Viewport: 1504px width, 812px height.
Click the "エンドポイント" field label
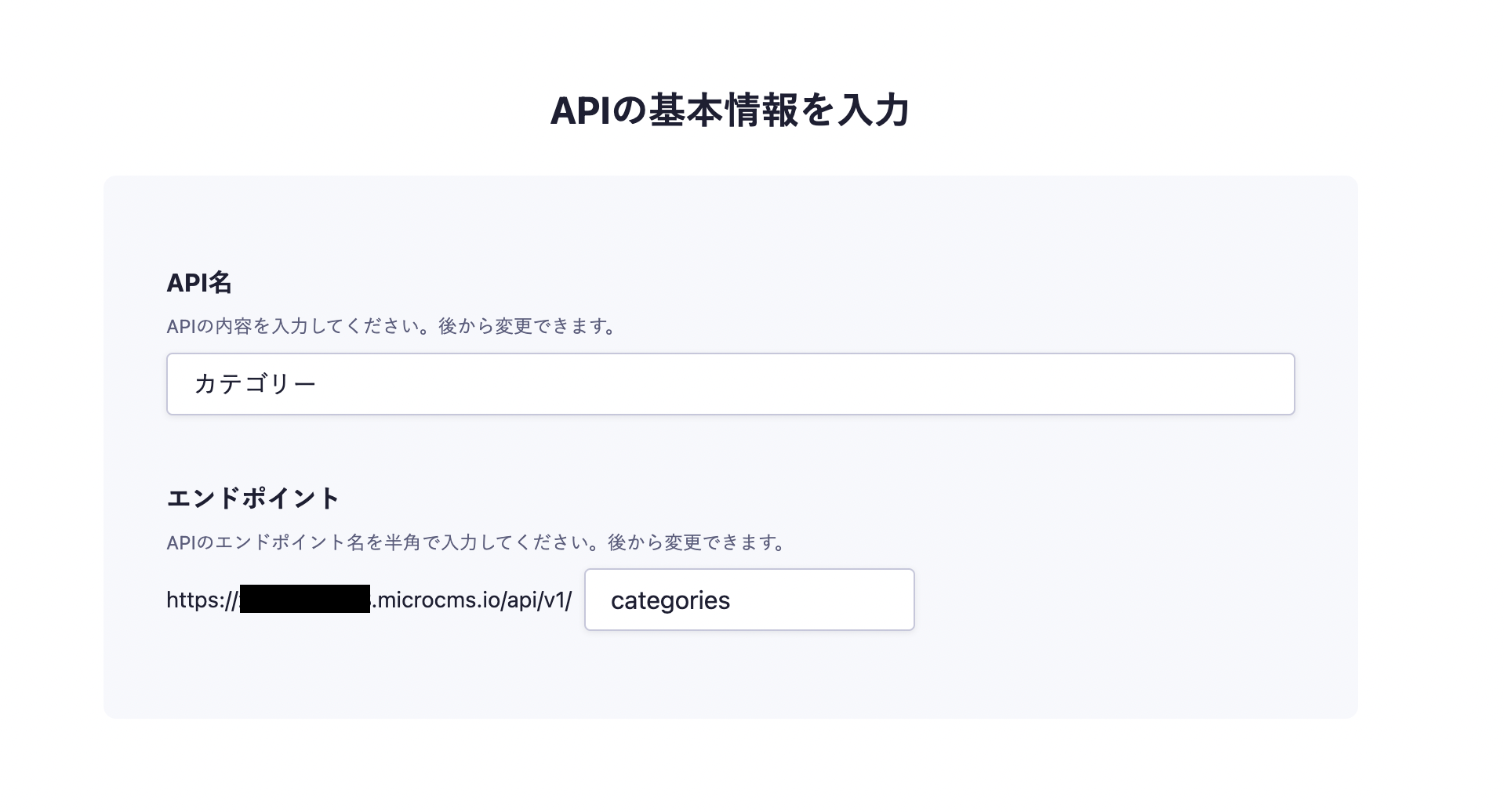[253, 498]
